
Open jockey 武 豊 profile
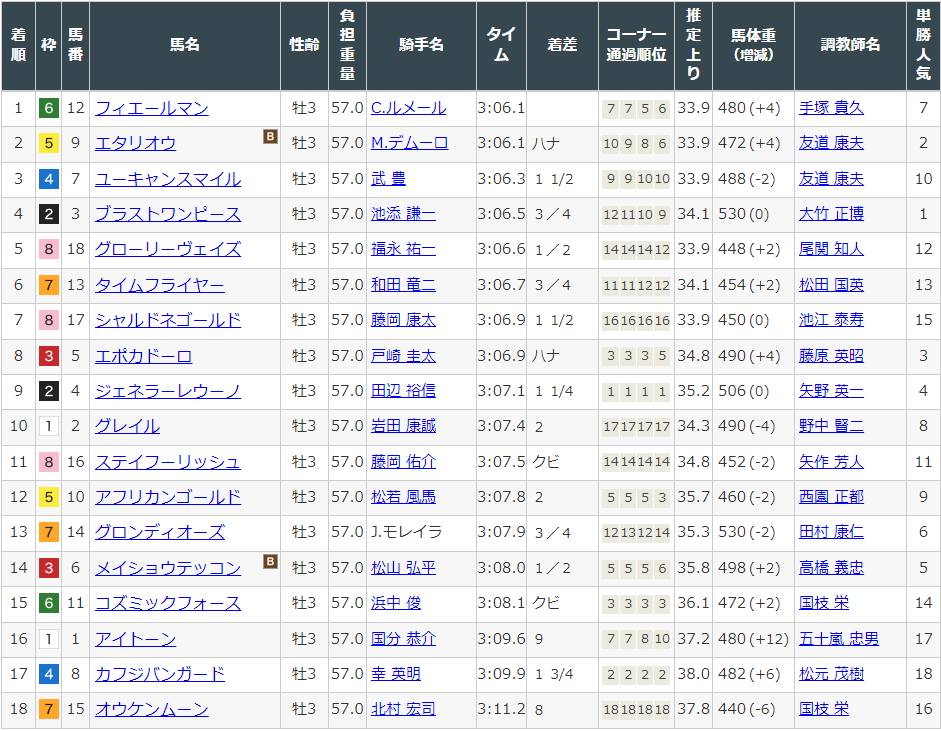pos(388,179)
